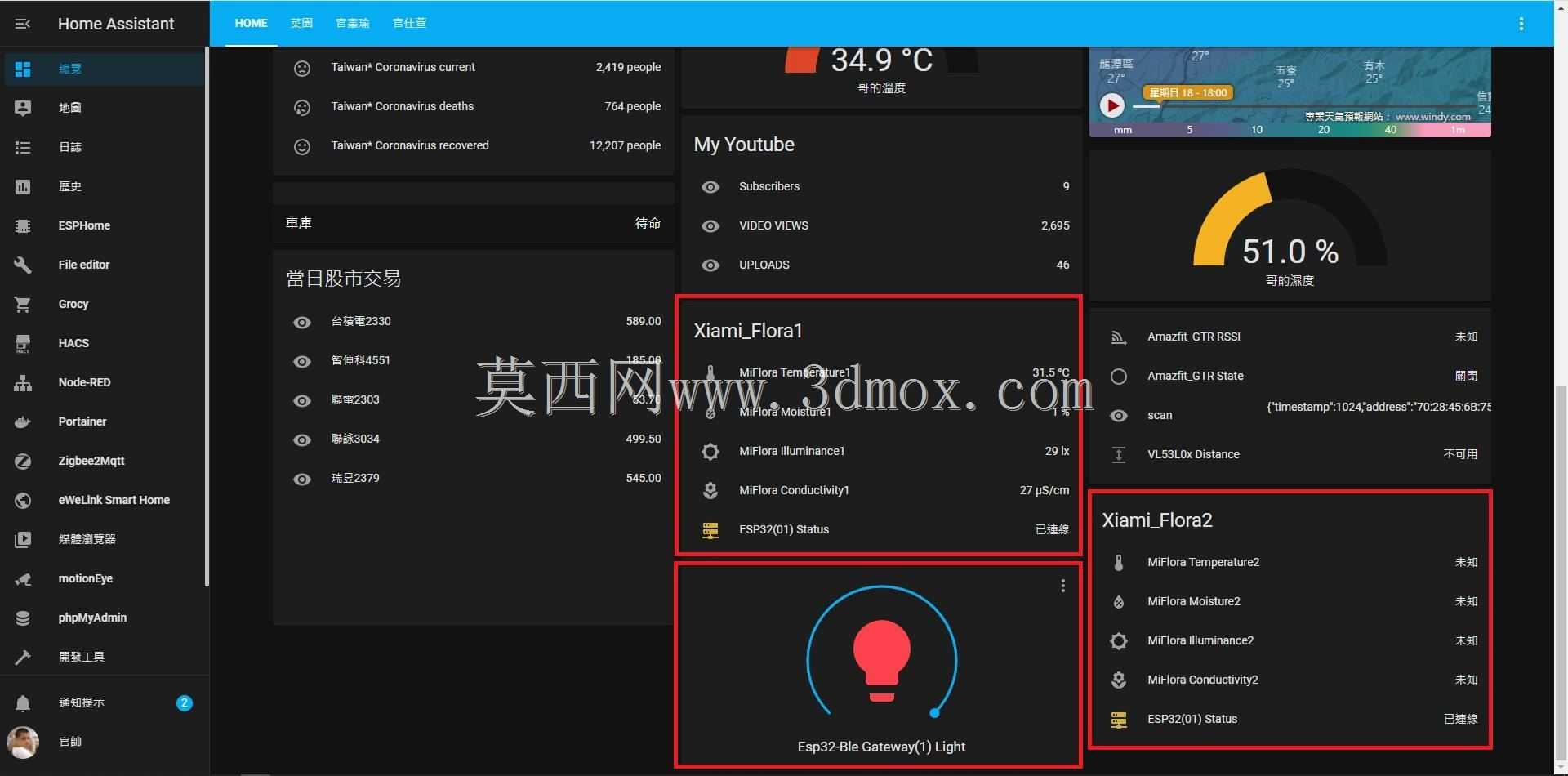Image resolution: width=1568 pixels, height=776 pixels.
Task: Open the 開發工具 developer tools hammer icon
Action: point(23,657)
